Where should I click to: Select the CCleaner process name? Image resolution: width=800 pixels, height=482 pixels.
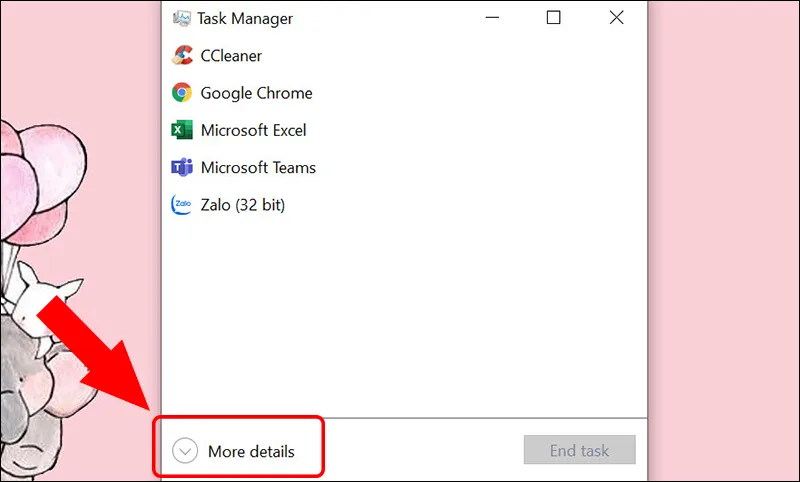coord(231,56)
